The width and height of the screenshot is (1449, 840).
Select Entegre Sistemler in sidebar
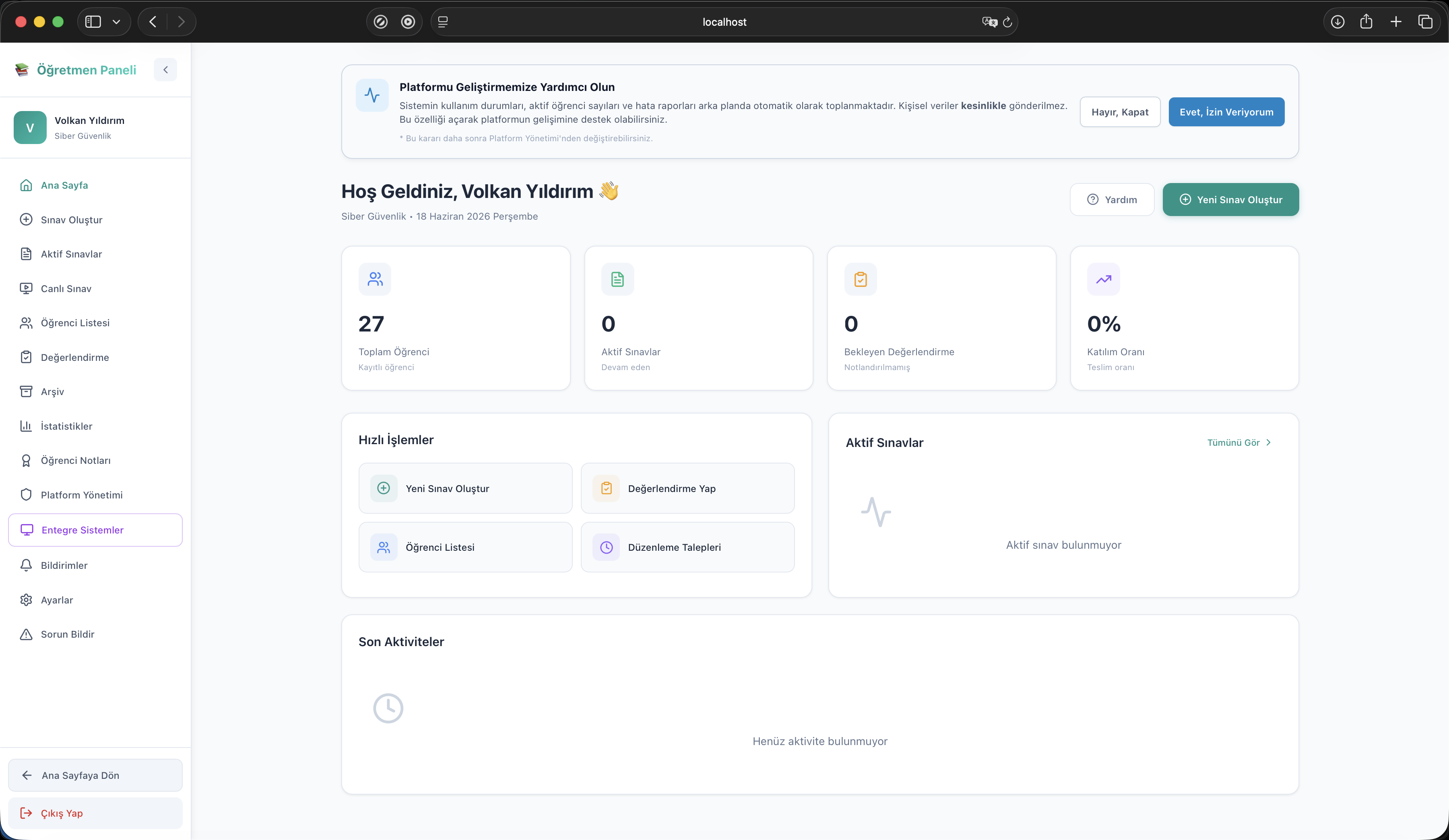tap(95, 530)
